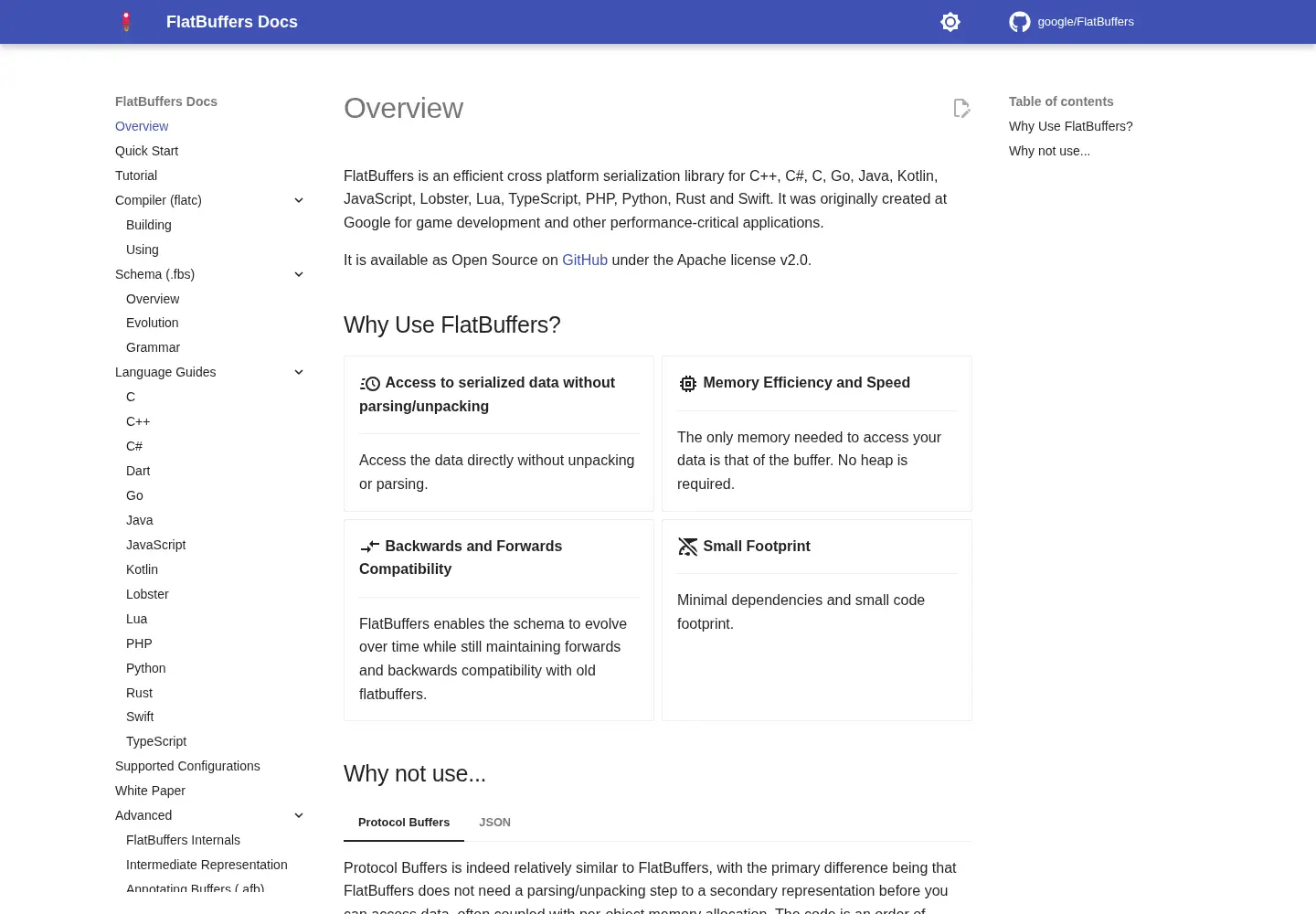Image resolution: width=1316 pixels, height=914 pixels.
Task: Toggle the light/dark theme switch
Action: tap(950, 22)
